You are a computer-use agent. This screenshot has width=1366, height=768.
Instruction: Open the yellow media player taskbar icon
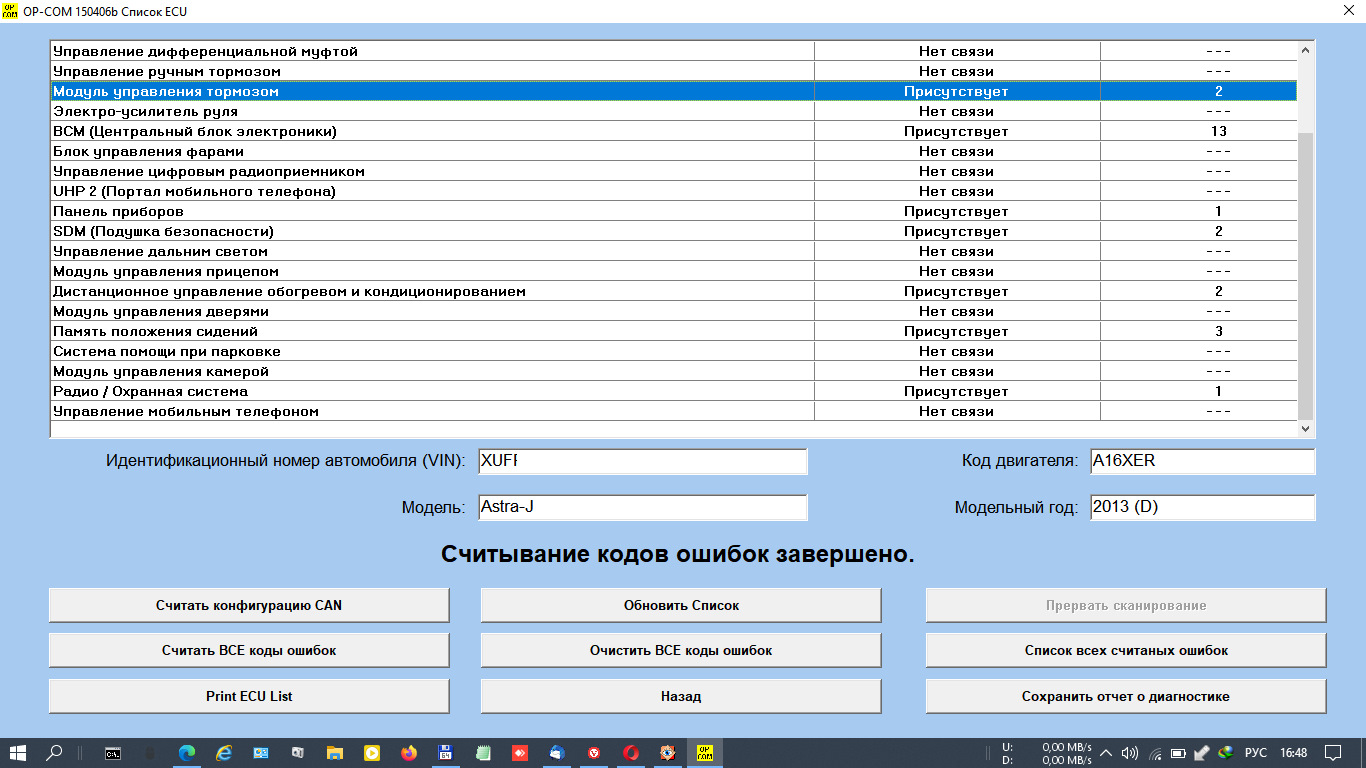pyautogui.click(x=372, y=753)
